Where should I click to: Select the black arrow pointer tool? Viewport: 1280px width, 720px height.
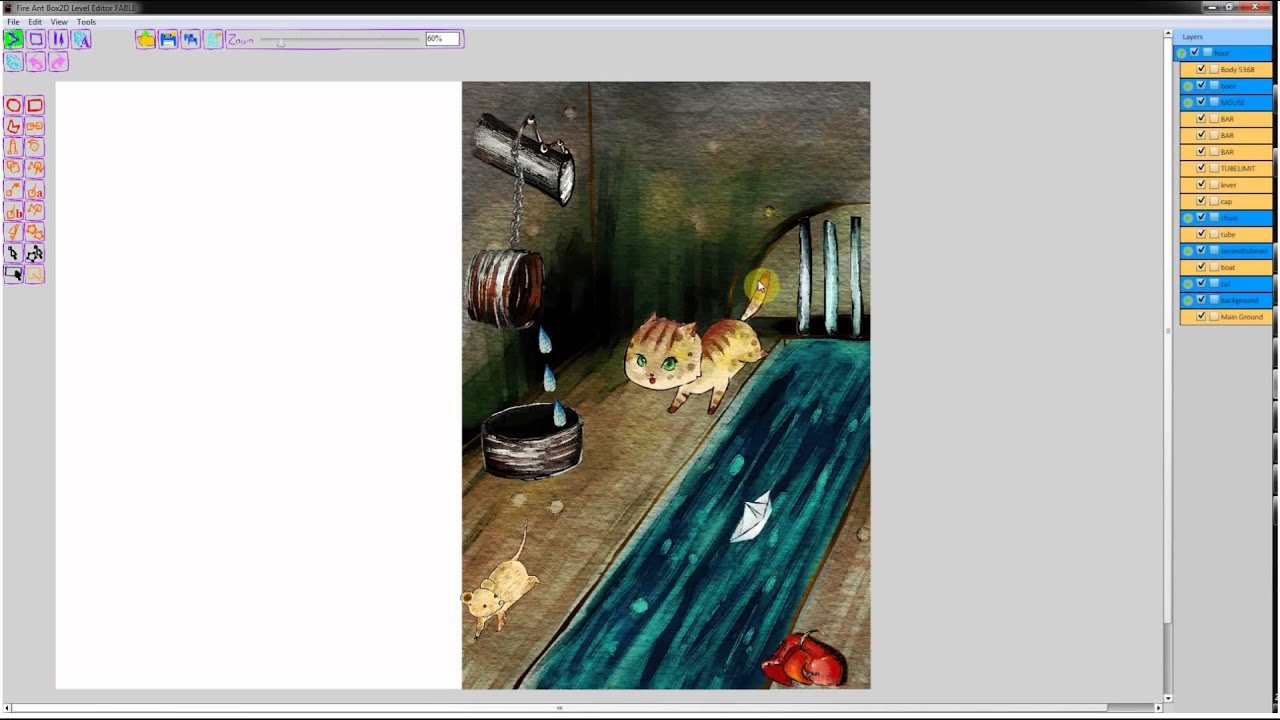coord(13,253)
